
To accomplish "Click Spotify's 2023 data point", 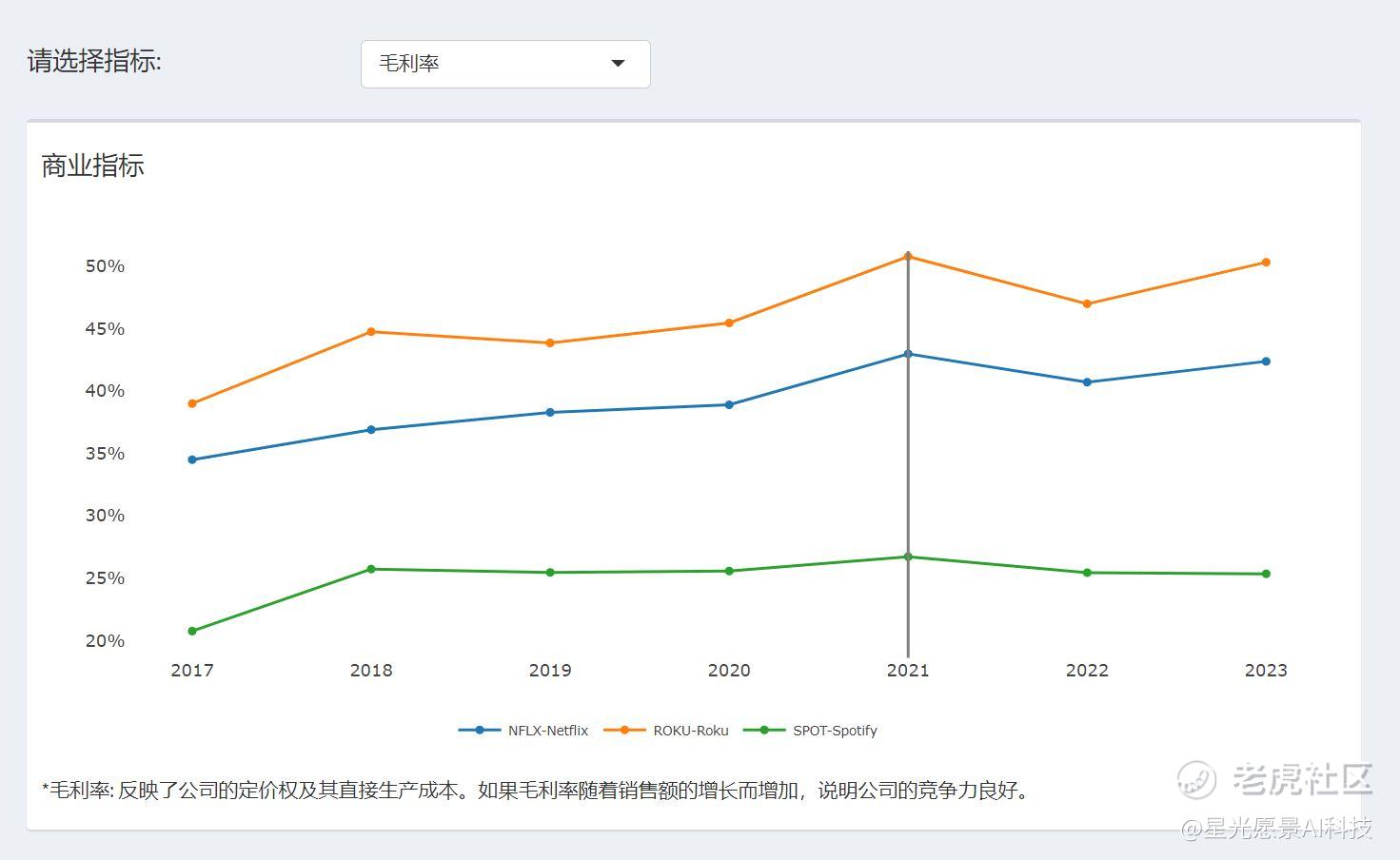I will coord(1266,574).
